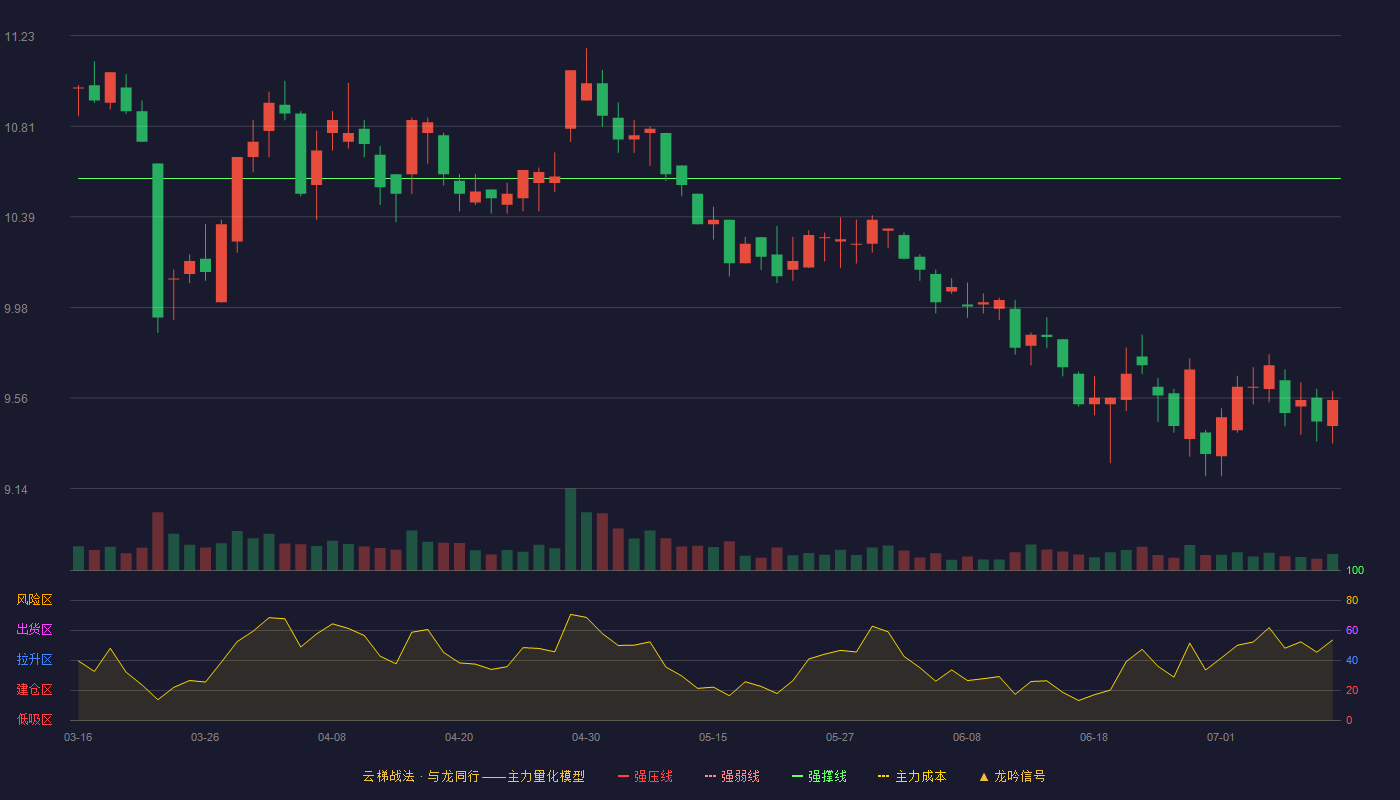Viewport: 1400px width, 800px height.
Task: Toggle the 主力成本 legend entry
Action: (912, 776)
